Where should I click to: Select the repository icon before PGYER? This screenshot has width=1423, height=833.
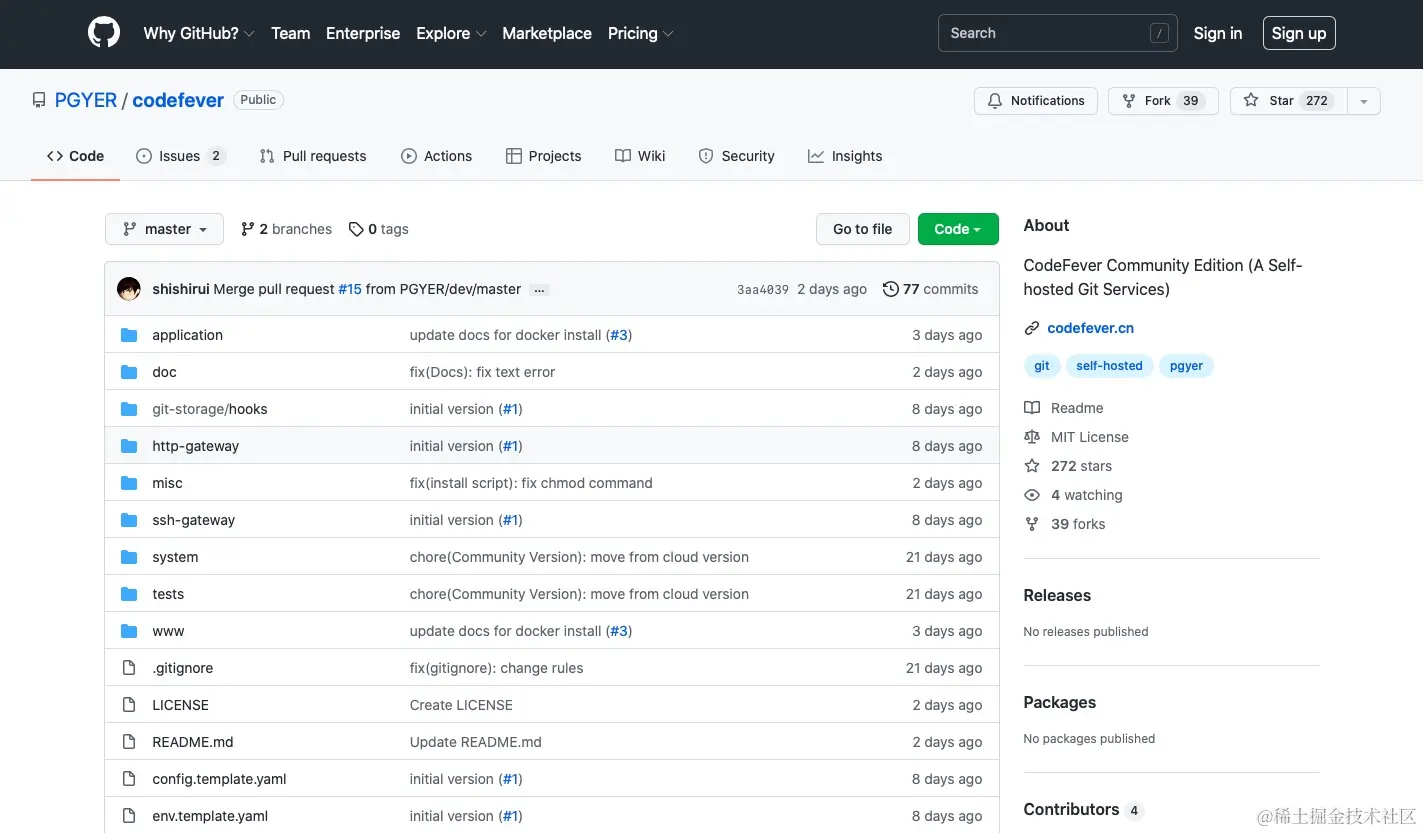click(39, 100)
